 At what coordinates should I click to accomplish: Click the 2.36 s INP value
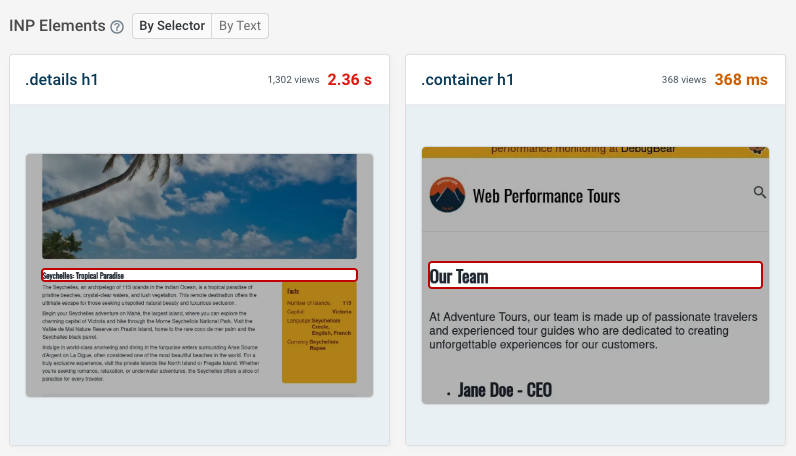[x=349, y=80]
